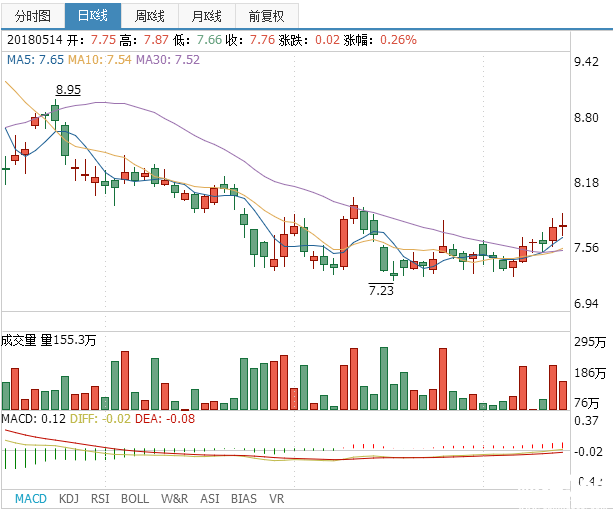
Task: Click the latest candlestick at far right
Action: pyautogui.click(x=563, y=226)
